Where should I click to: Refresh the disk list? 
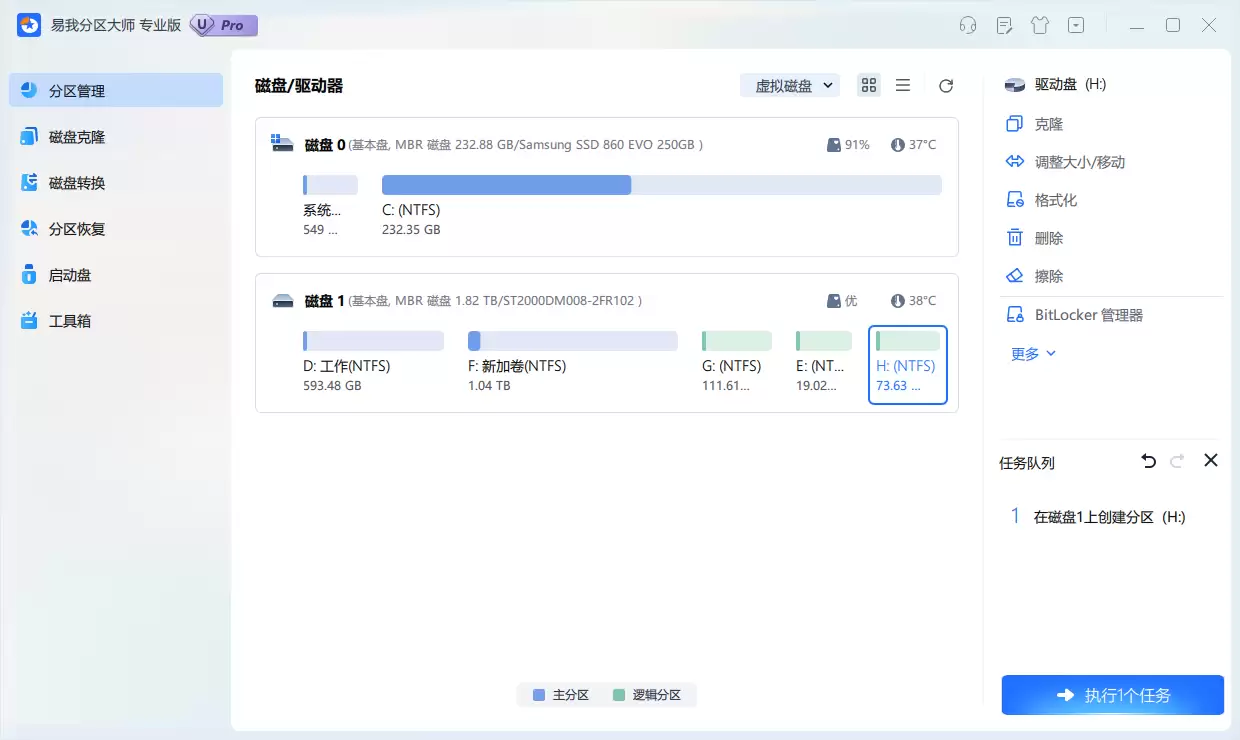[945, 85]
